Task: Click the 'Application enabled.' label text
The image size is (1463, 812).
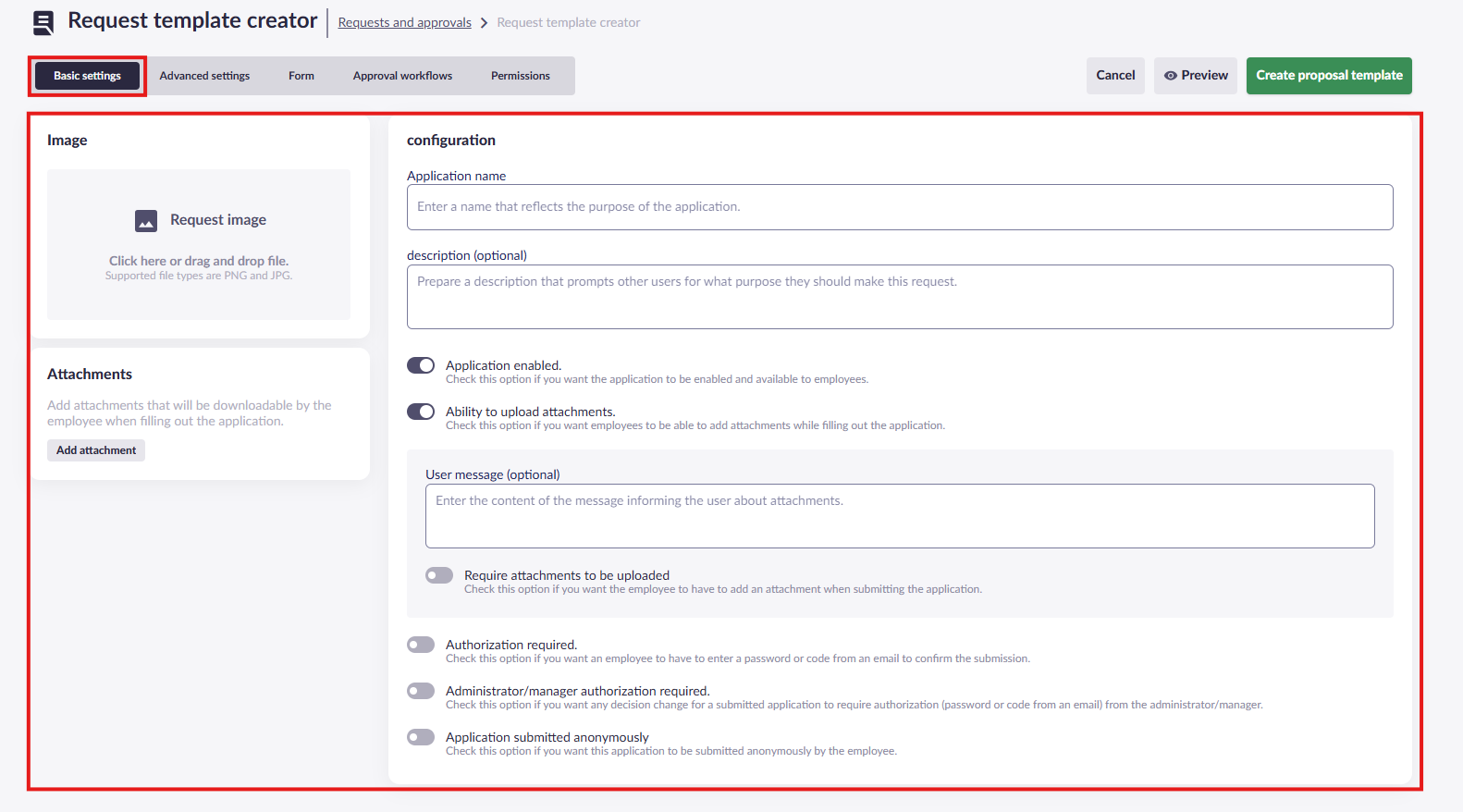Action: point(504,365)
